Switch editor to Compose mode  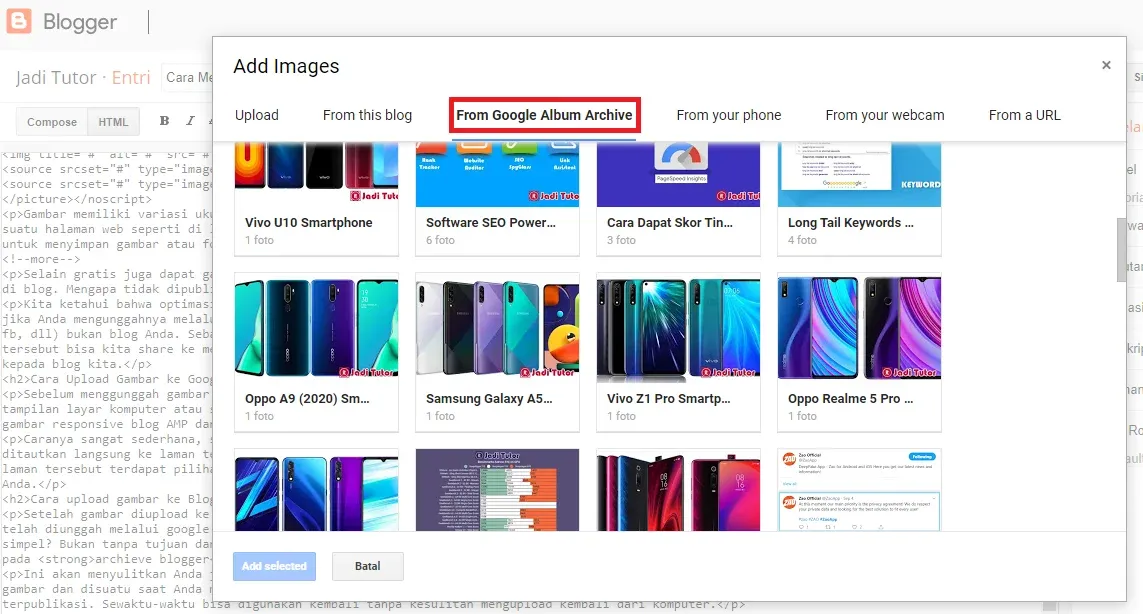pos(52,122)
